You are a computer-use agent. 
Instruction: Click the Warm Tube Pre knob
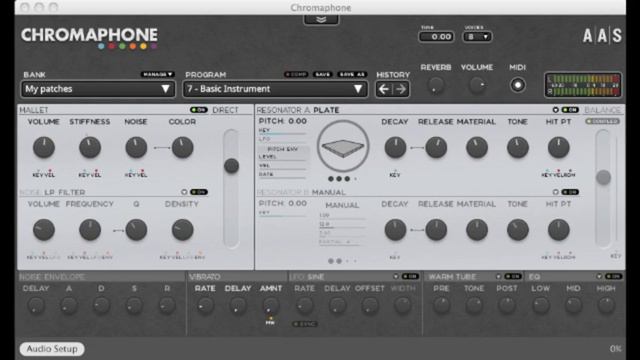[441, 305]
